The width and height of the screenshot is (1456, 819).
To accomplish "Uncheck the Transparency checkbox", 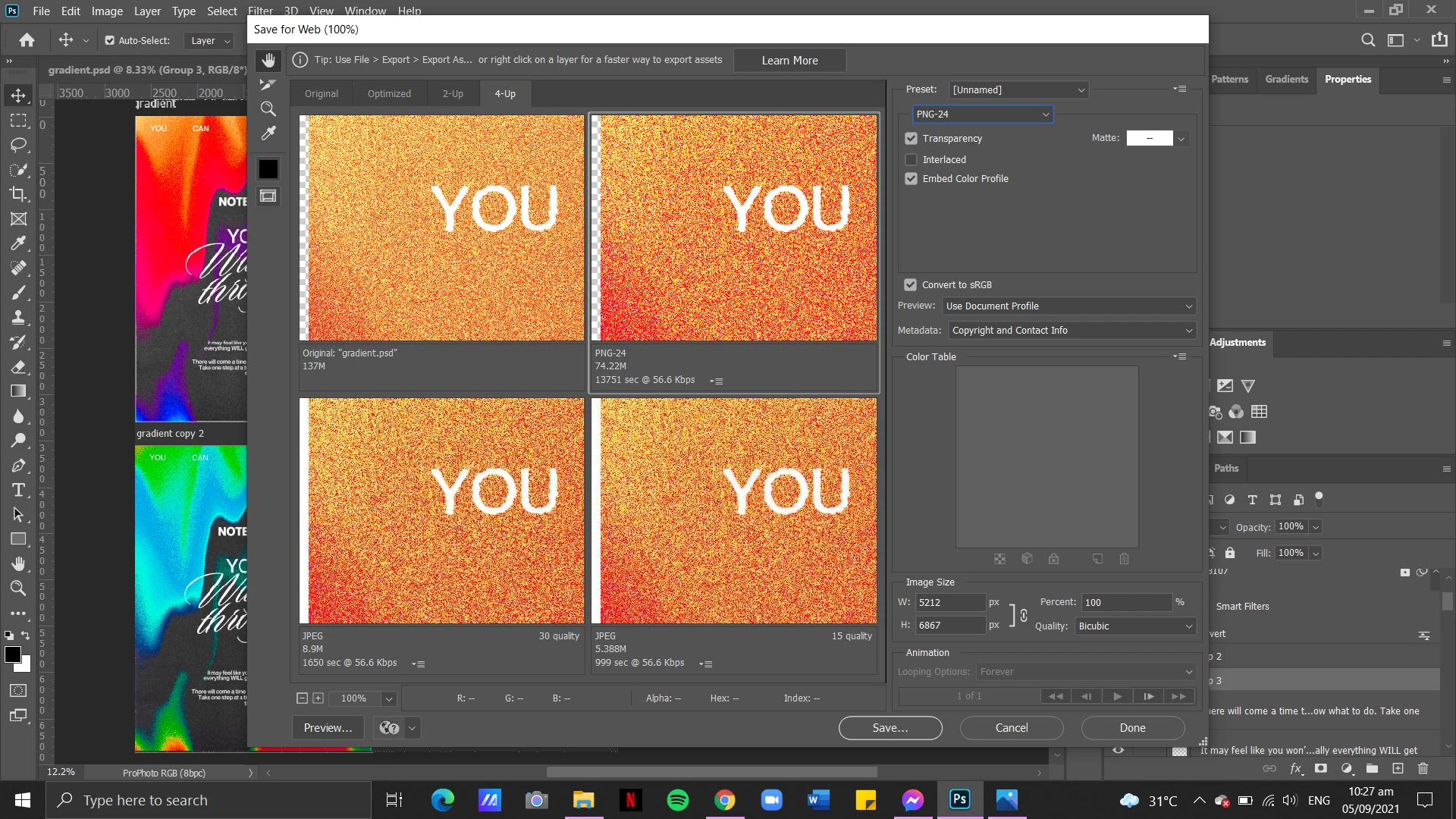I will 912,139.
